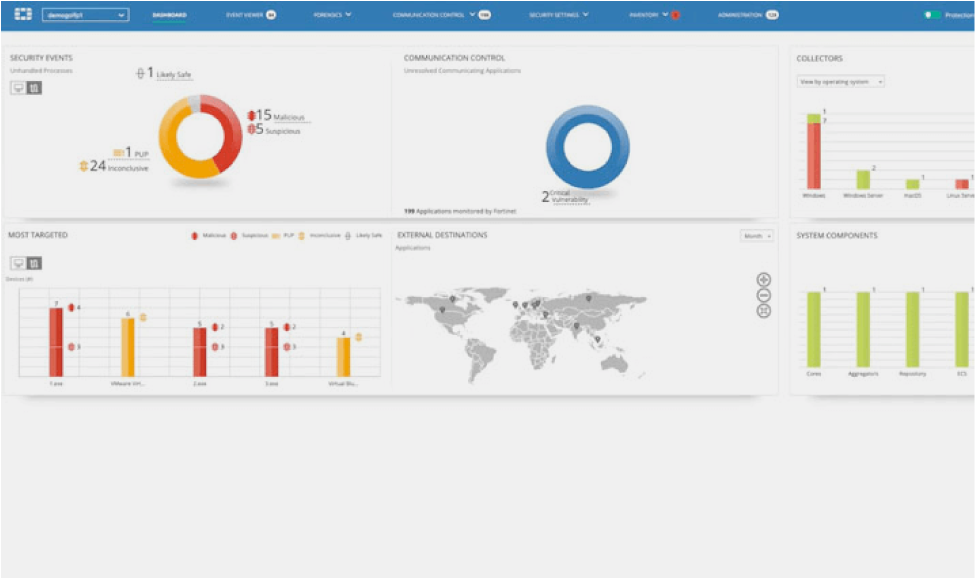This screenshot has width=975, height=579.
Task: Go to the Dashboard tab
Action: point(169,15)
